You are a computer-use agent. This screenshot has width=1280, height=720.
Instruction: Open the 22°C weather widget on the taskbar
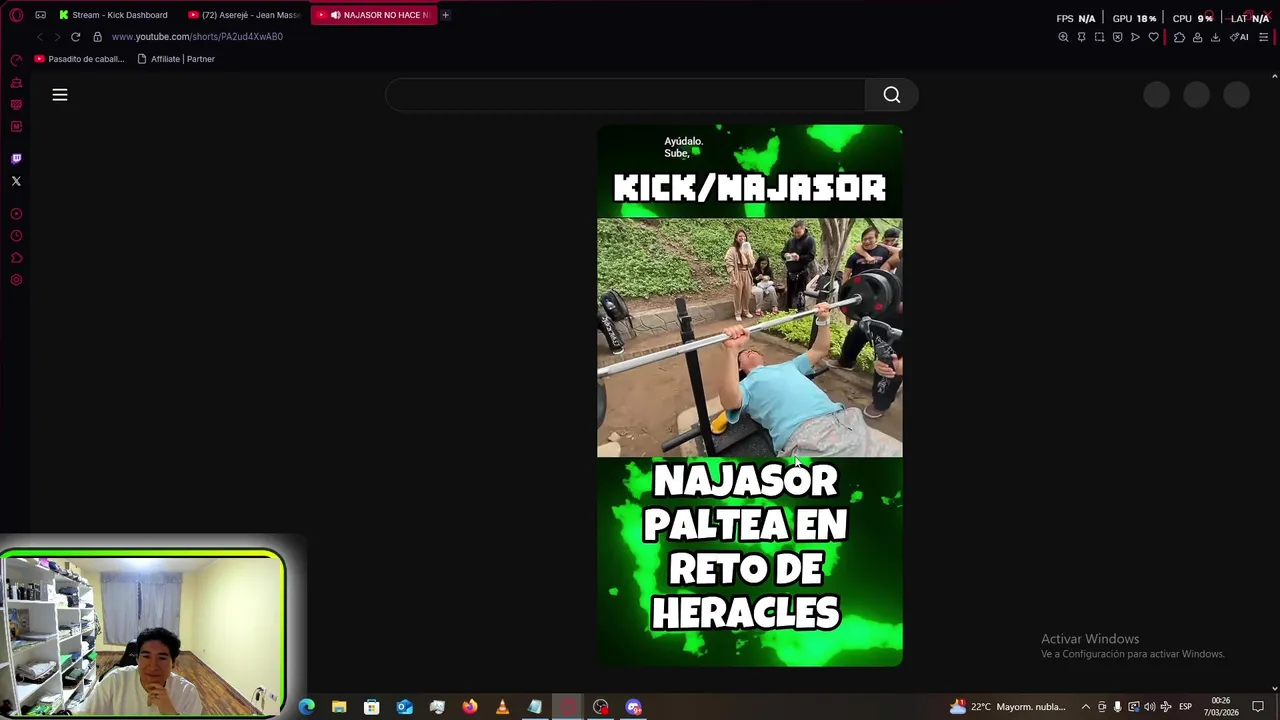coord(1008,707)
